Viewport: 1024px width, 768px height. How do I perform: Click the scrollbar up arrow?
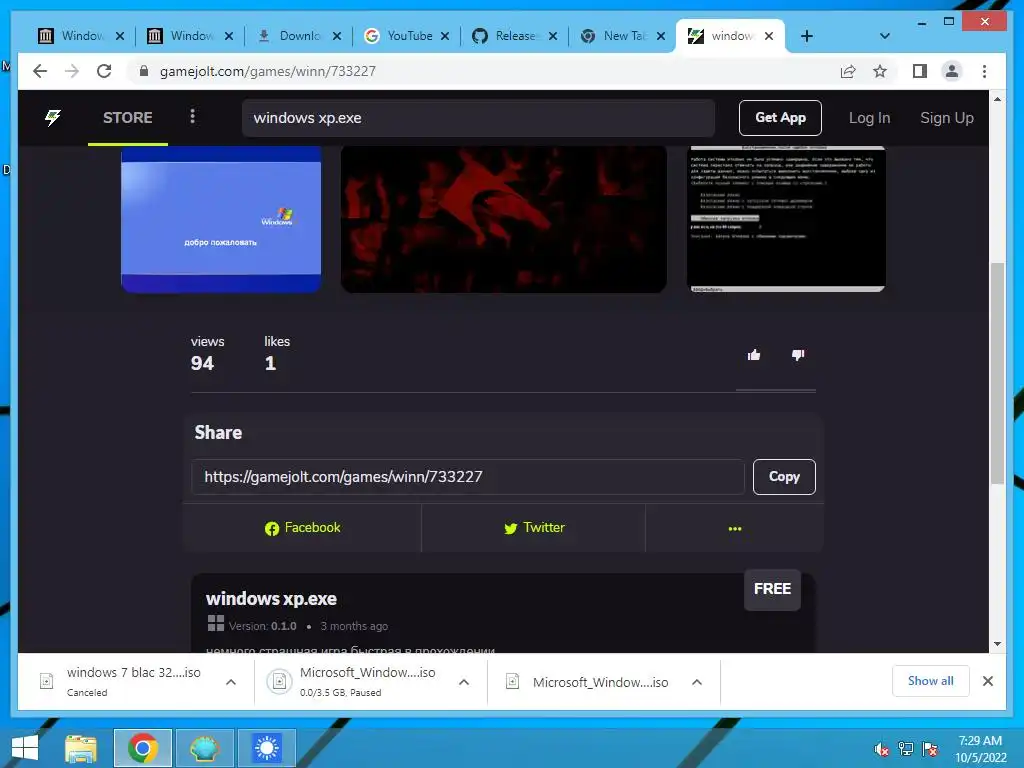pos(997,99)
